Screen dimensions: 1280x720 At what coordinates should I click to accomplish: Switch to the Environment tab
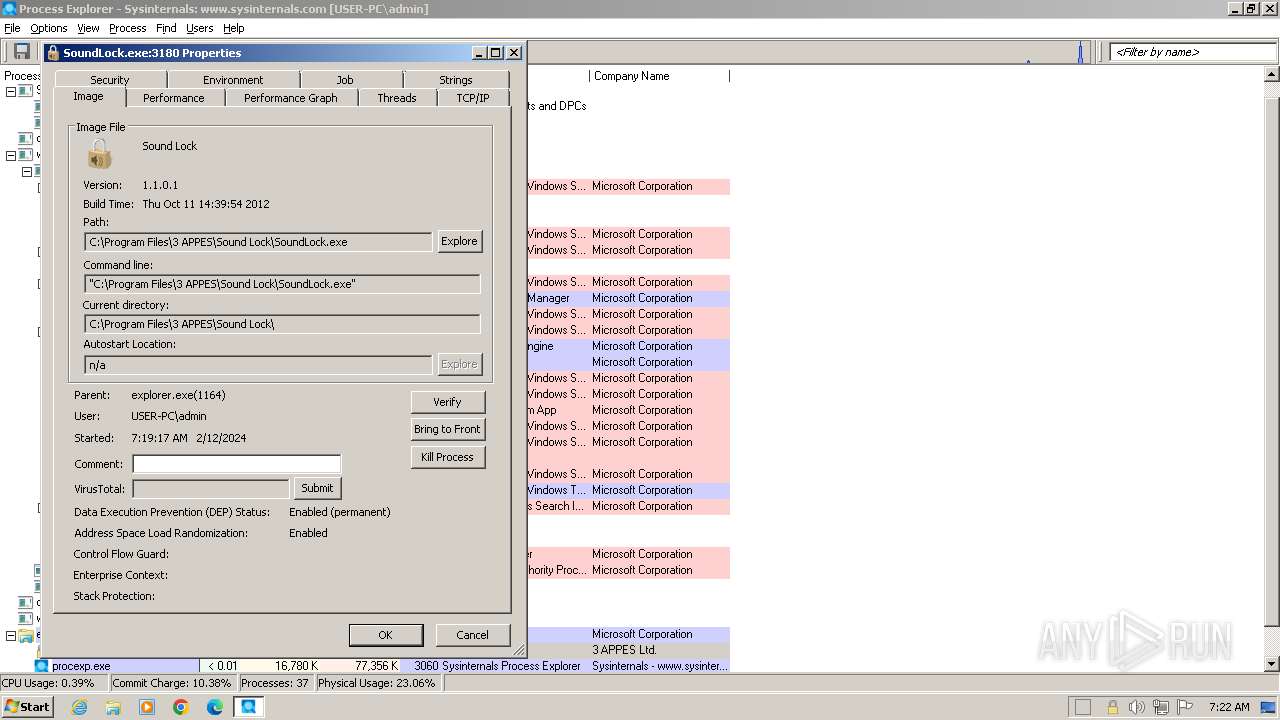[233, 80]
